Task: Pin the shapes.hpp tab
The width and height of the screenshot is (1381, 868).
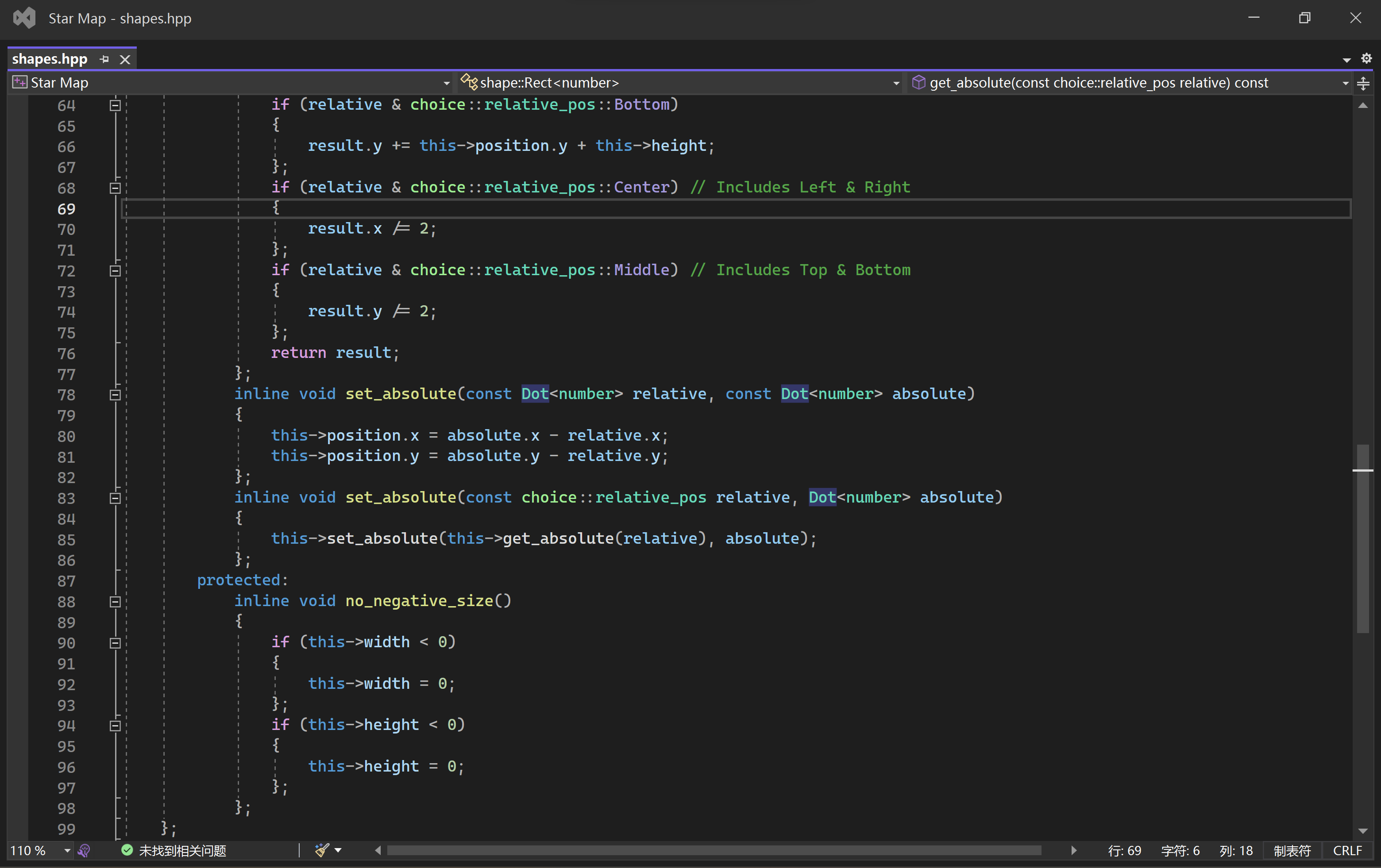Action: click(x=104, y=59)
